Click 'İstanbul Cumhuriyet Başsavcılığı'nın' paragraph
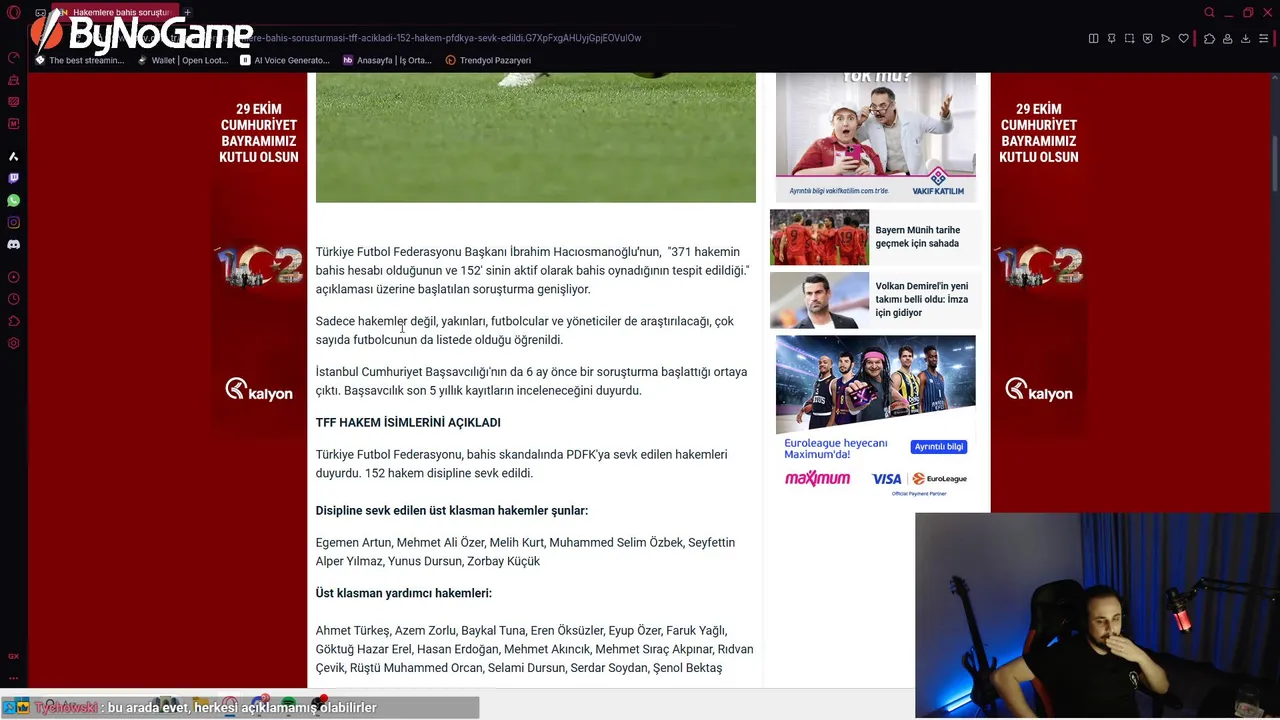The image size is (1280, 720). (x=531, y=381)
